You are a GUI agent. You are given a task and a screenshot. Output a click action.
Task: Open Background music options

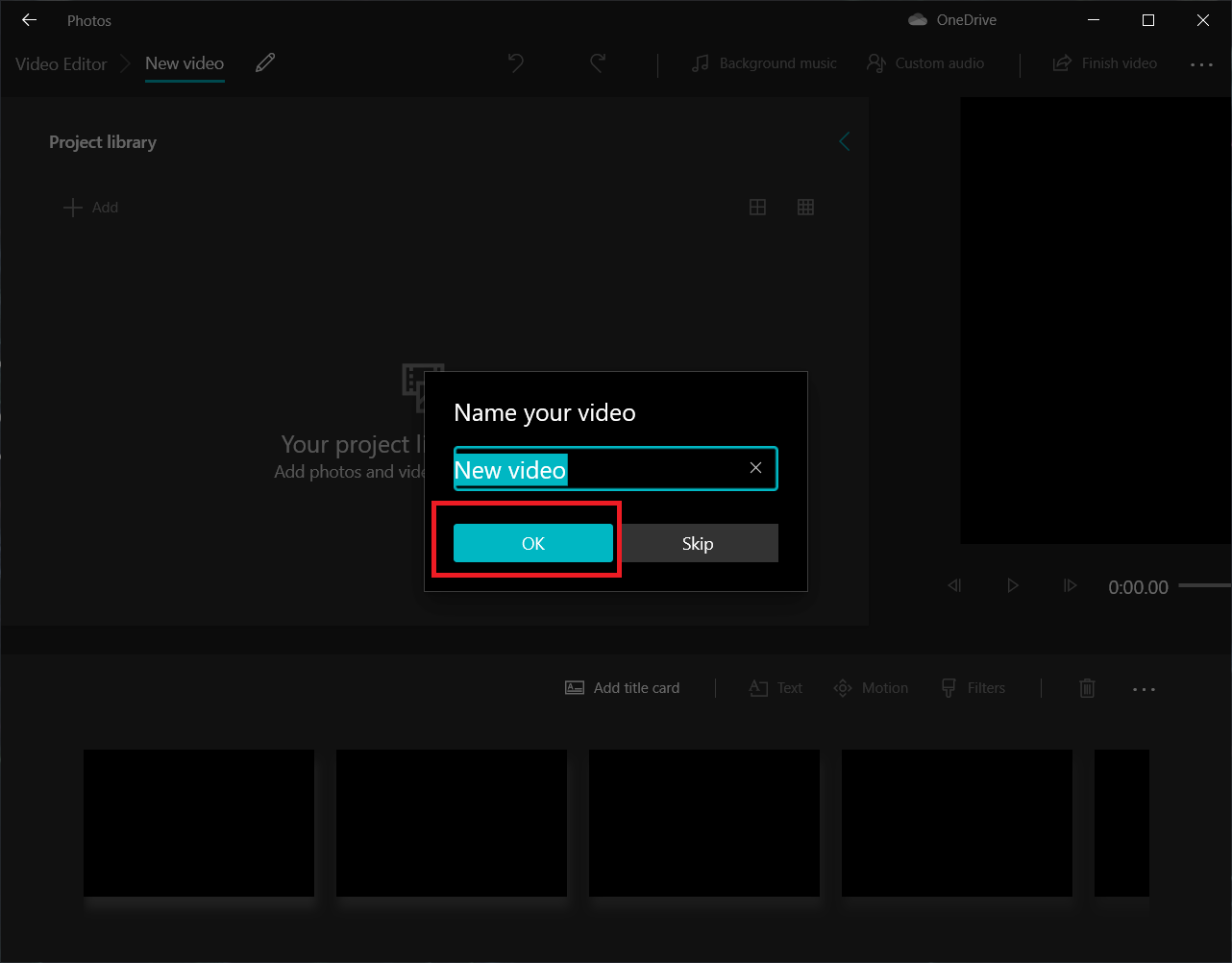(764, 63)
